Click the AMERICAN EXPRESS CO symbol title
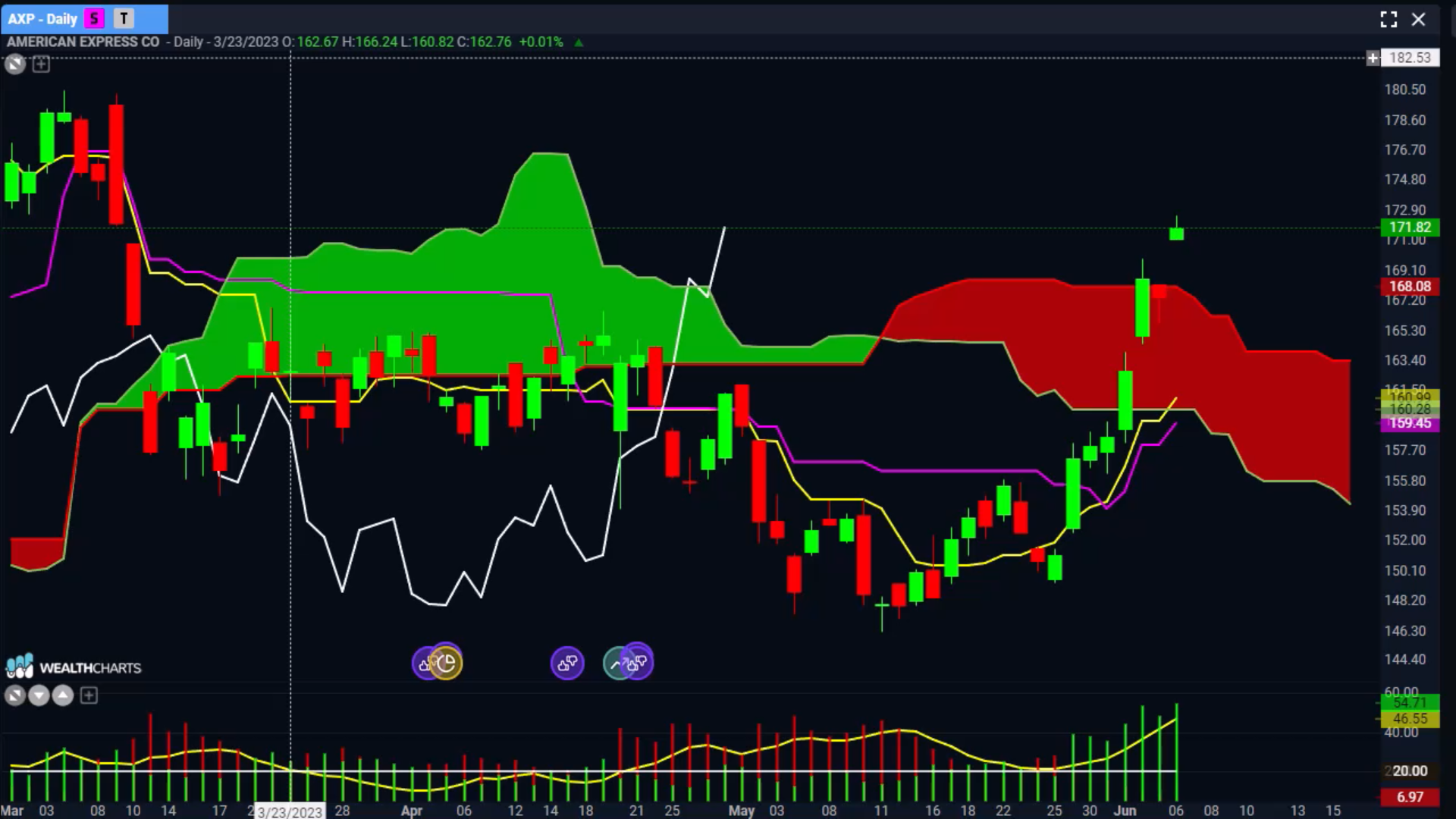Viewport: 1456px width, 819px height. pyautogui.click(x=83, y=42)
